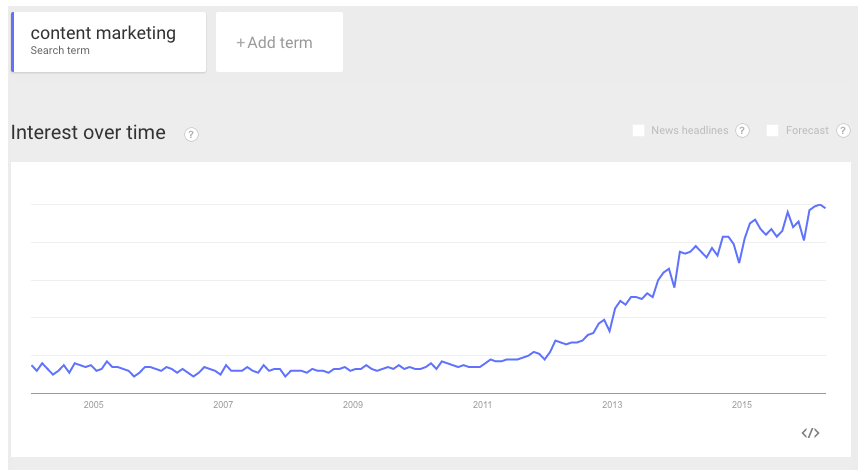Viewport: 864px width, 475px height.
Task: Open the embed code icon below chart
Action: click(x=810, y=433)
